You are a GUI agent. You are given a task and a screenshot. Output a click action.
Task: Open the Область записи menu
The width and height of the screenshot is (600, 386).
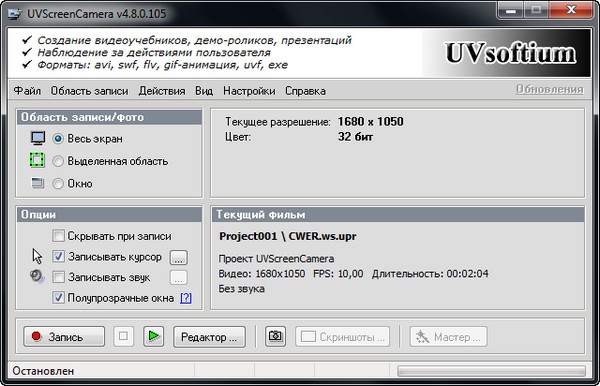(90, 91)
